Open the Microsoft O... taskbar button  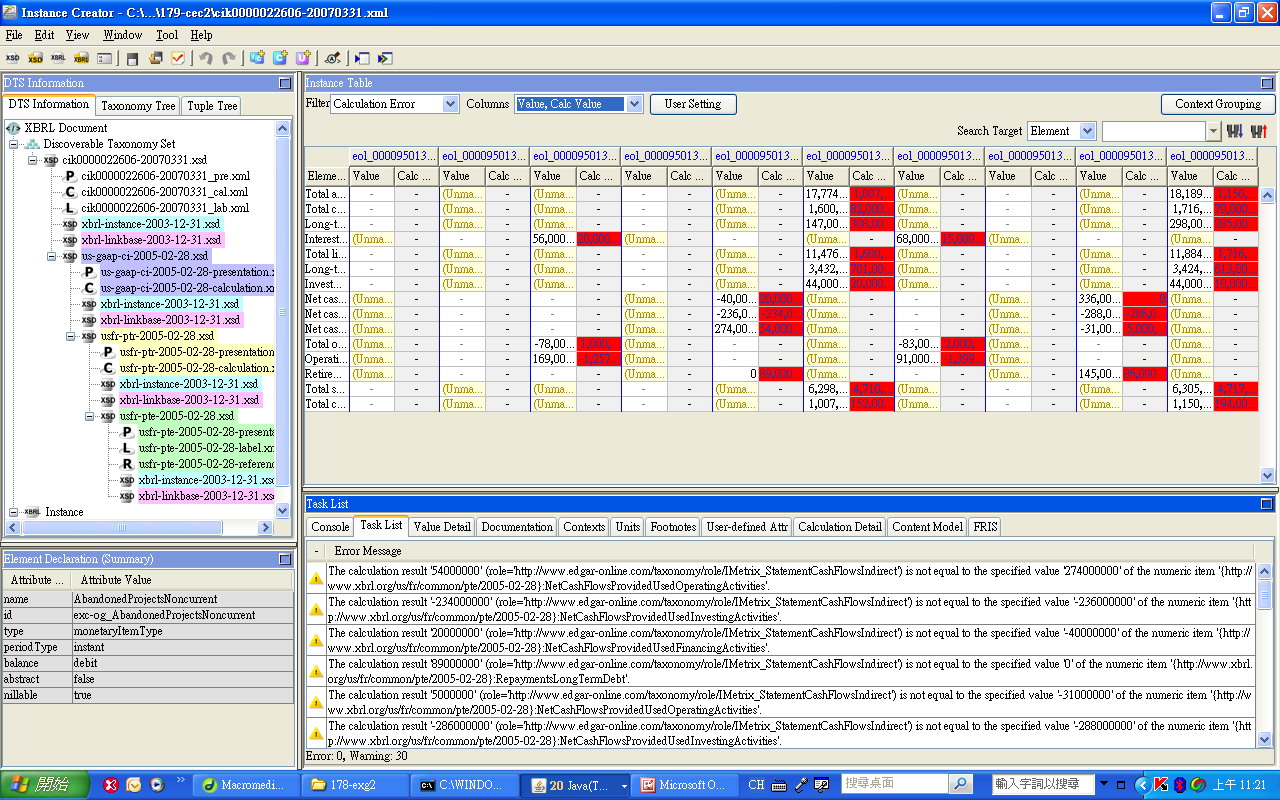(x=685, y=785)
